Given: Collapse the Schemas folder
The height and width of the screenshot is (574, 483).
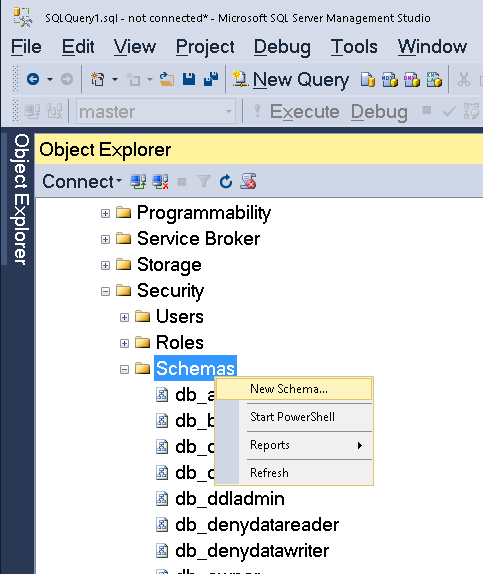Looking at the screenshot, I should pyautogui.click(x=125, y=369).
